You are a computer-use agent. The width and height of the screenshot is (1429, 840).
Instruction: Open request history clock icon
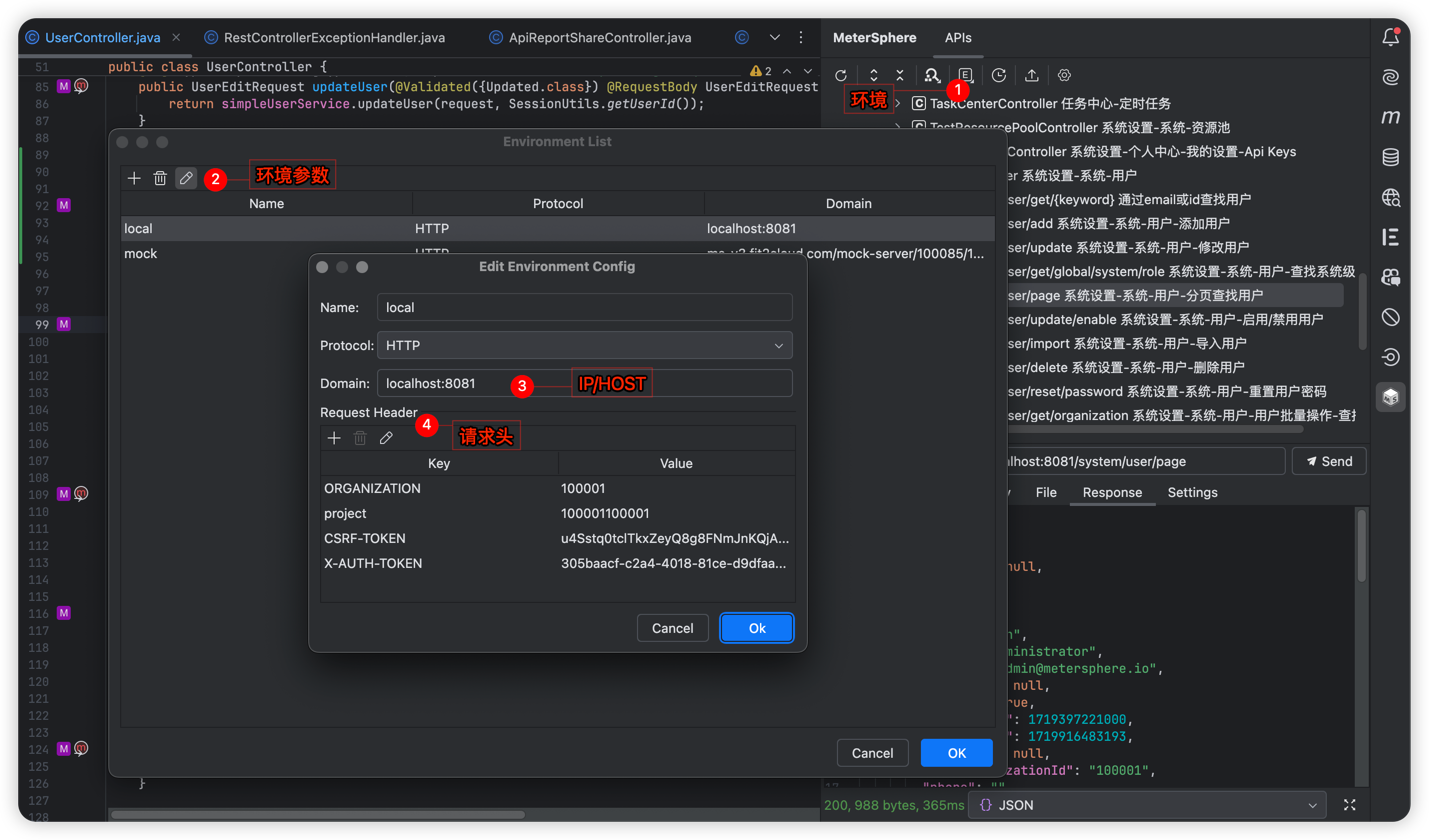998,75
